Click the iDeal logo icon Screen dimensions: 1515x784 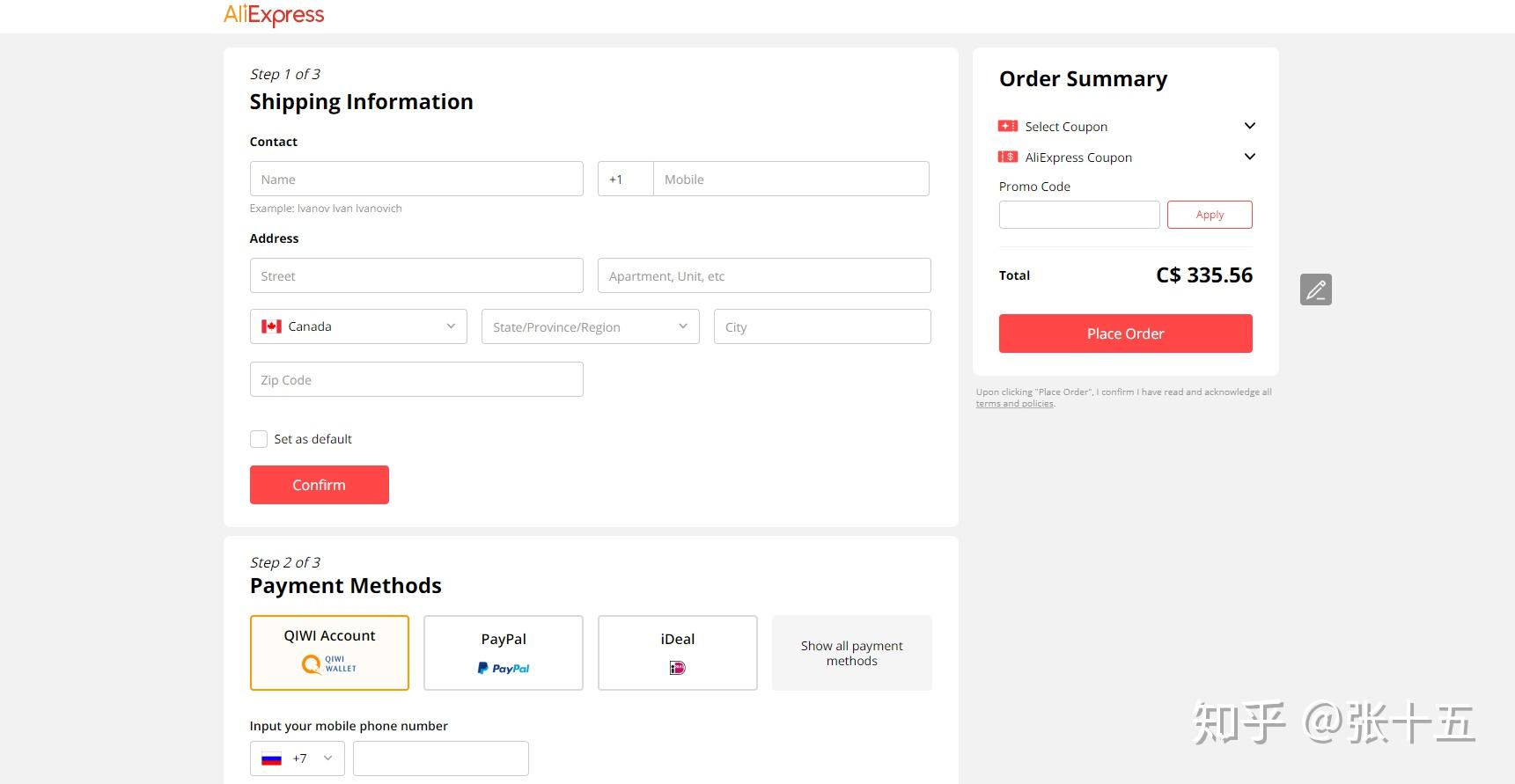coord(677,668)
